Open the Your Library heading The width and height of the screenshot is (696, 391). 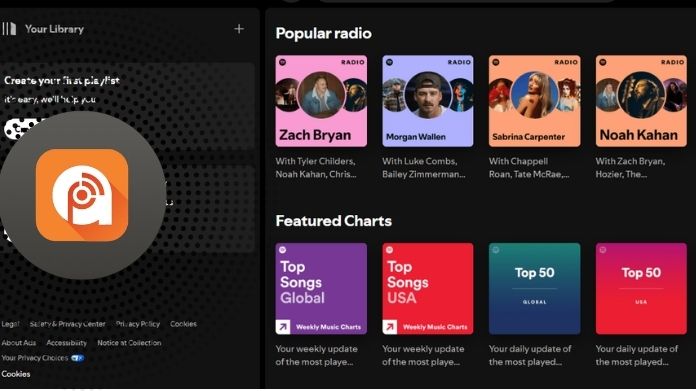tap(54, 29)
